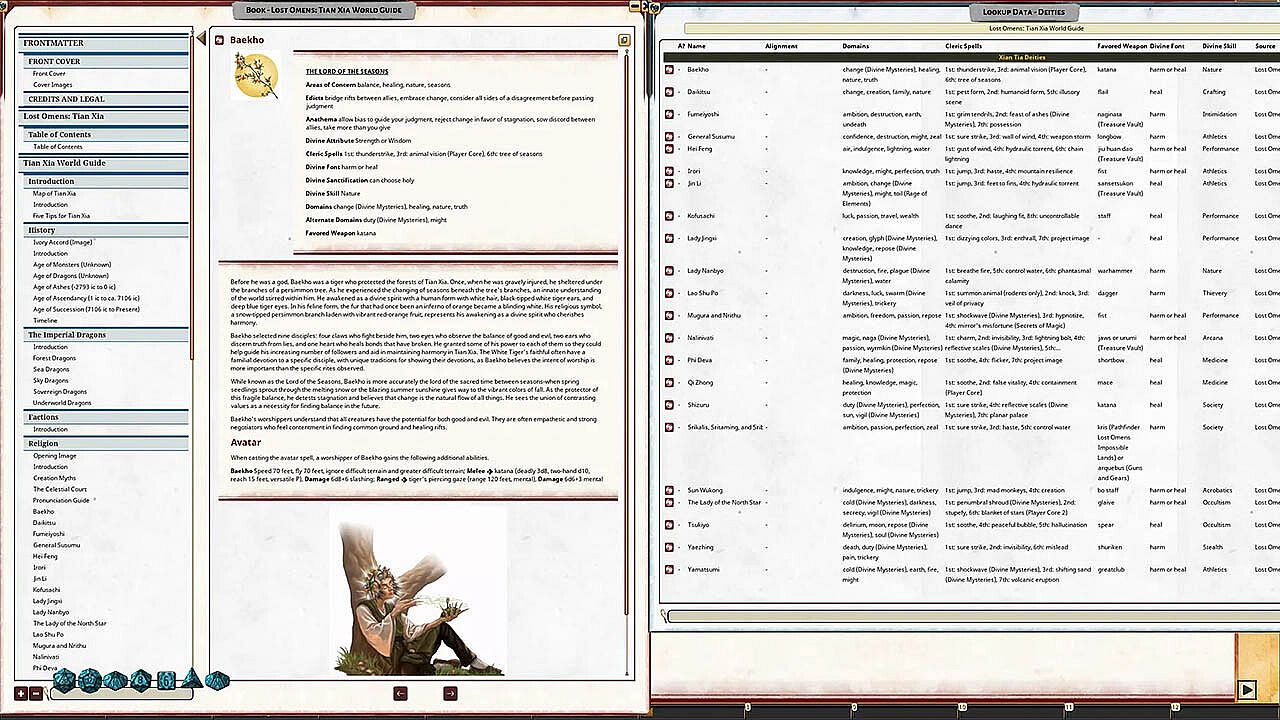Open Ivory Accord (Image) entry
The image size is (1280, 720).
click(63, 242)
